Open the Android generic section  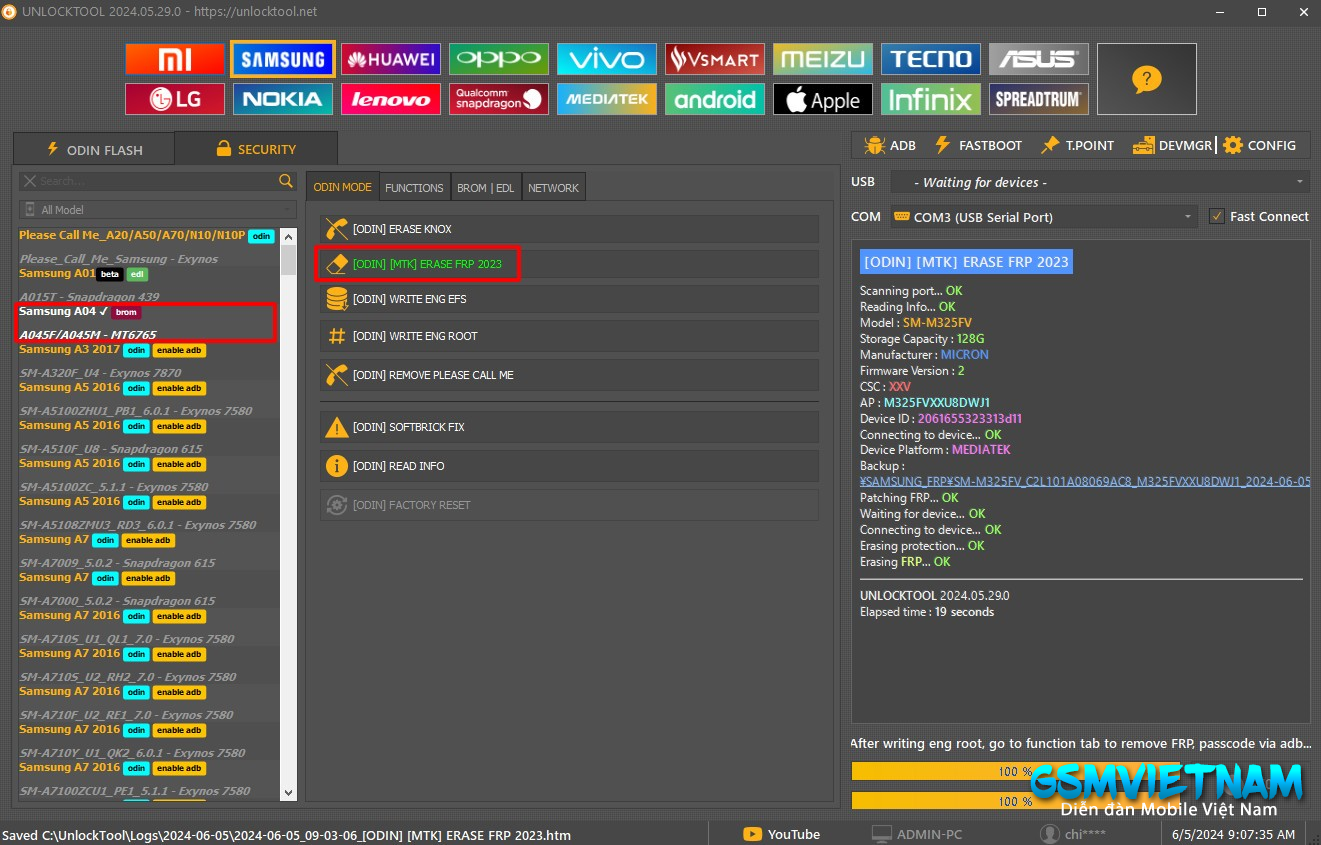(x=715, y=99)
